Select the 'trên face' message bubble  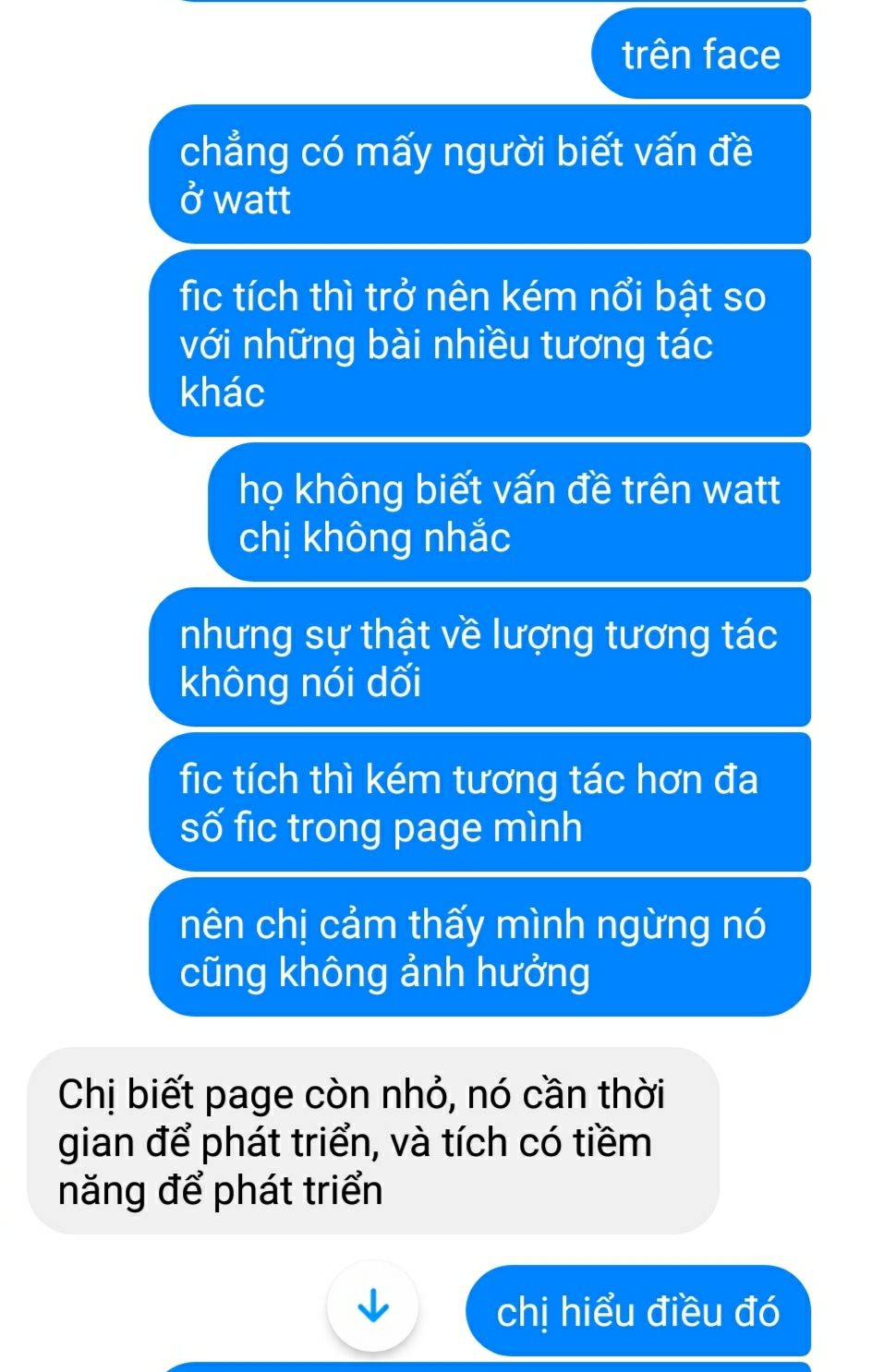(701, 54)
